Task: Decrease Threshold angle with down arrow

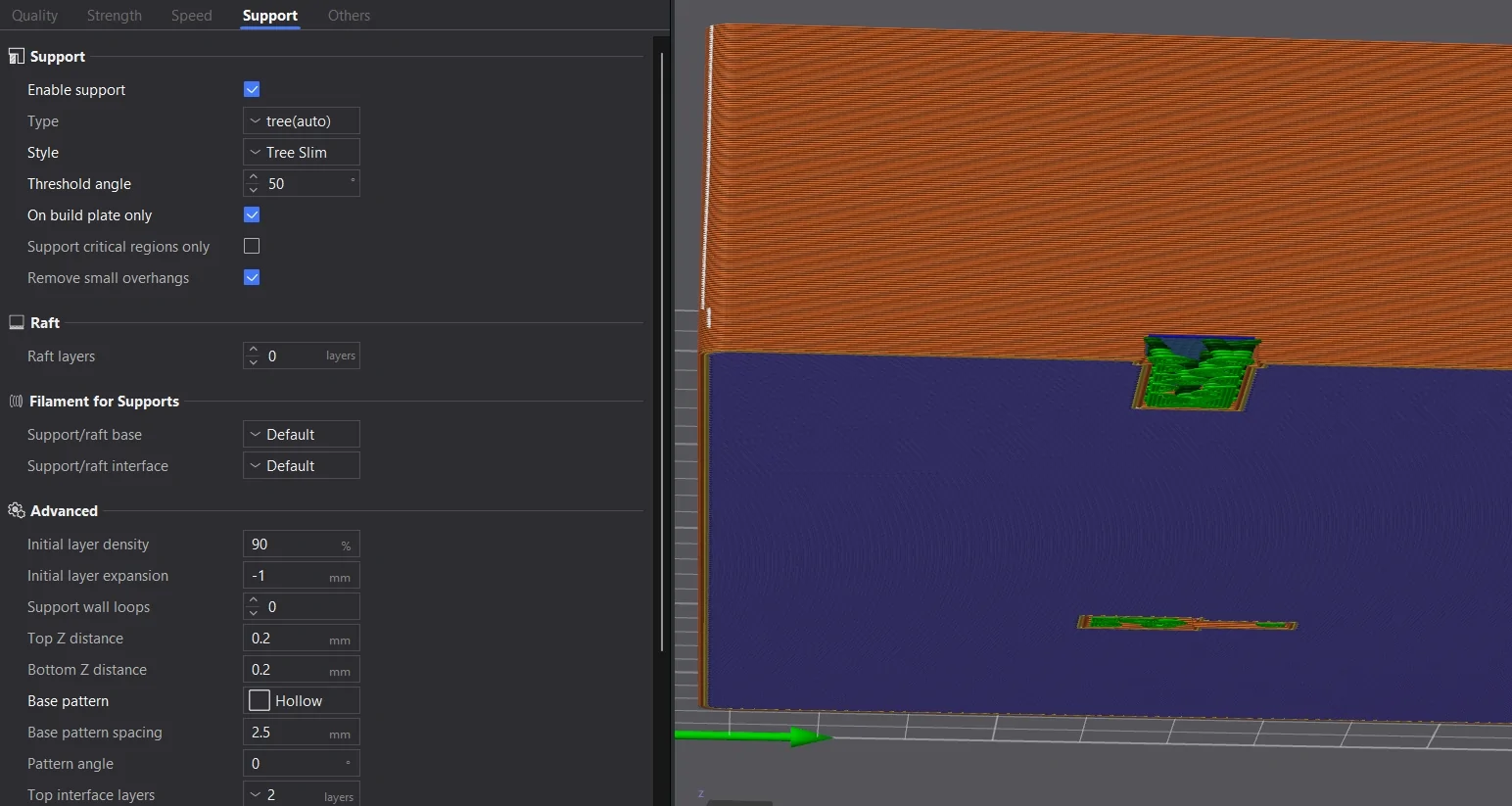Action: [x=254, y=190]
